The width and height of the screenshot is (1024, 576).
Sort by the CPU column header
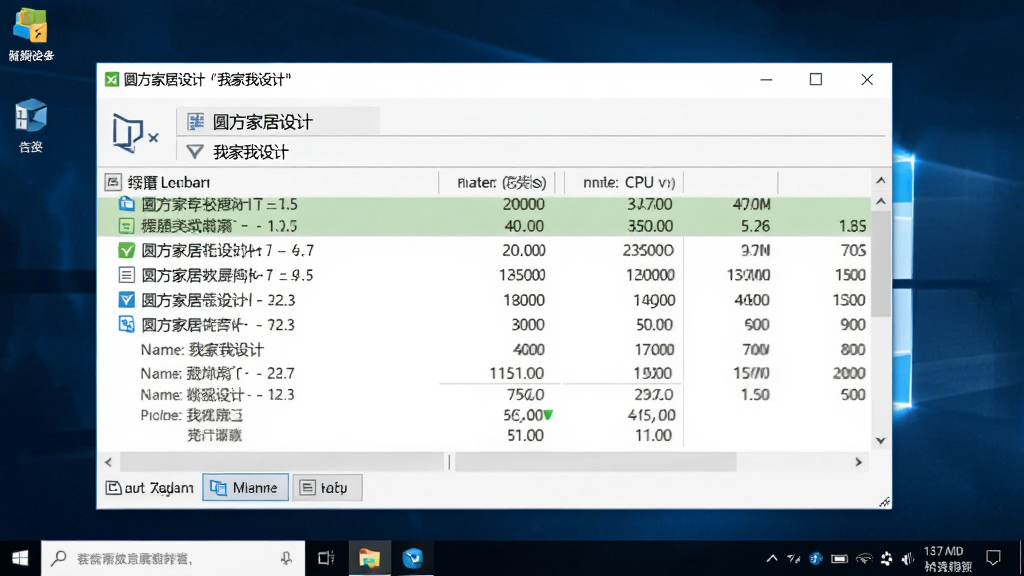[x=628, y=182]
